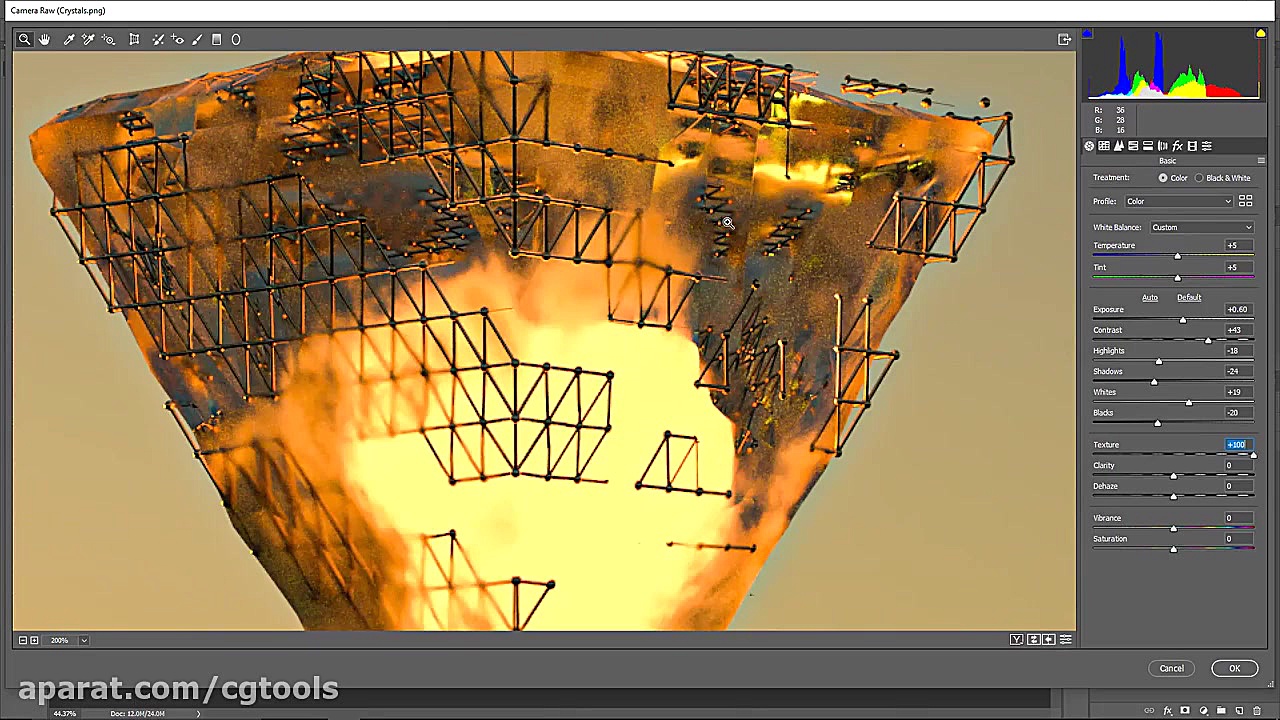The image size is (1280, 720).
Task: Click the Auto tone link
Action: 1150,298
